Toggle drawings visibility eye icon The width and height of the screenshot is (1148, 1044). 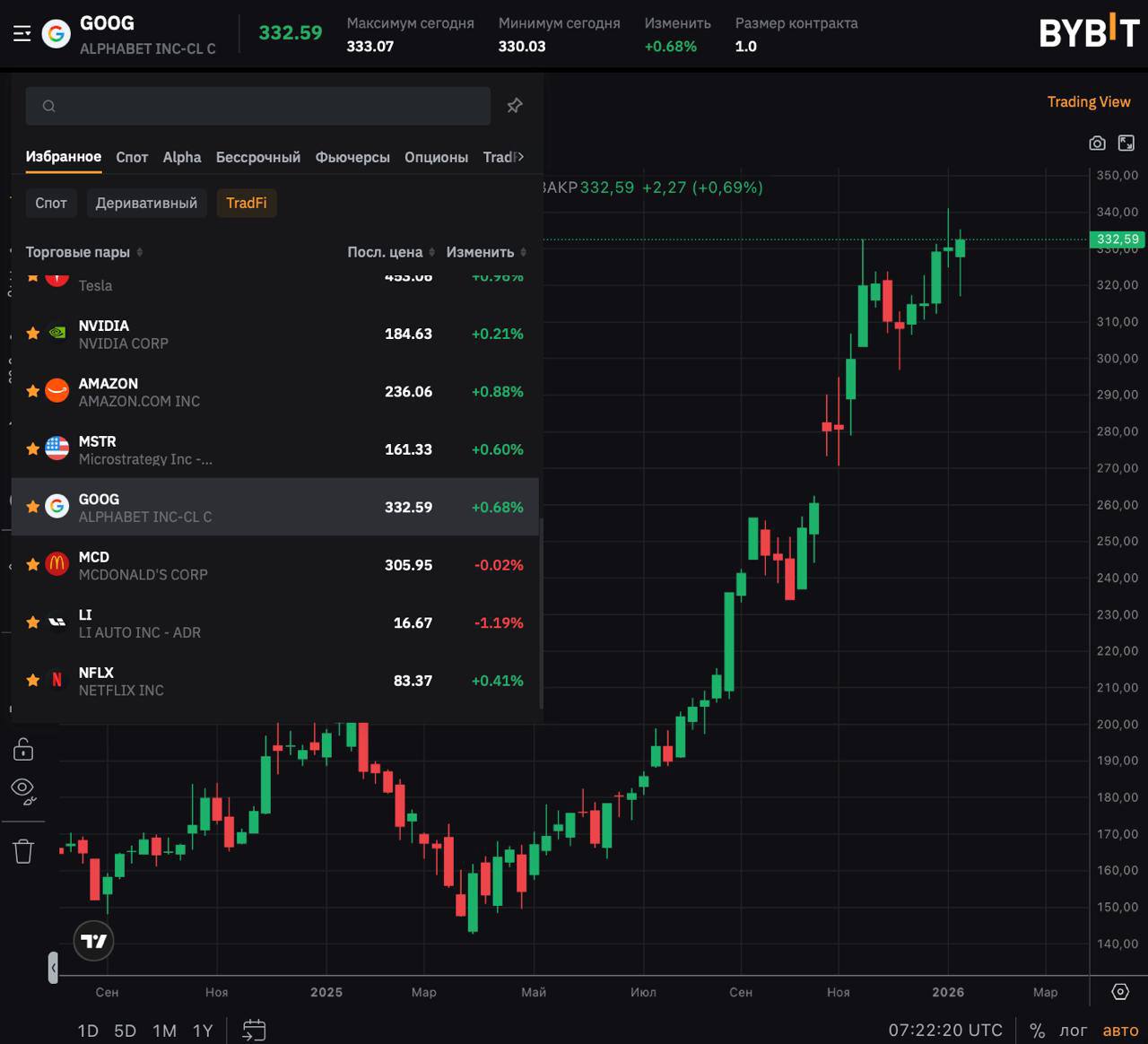coord(23,789)
